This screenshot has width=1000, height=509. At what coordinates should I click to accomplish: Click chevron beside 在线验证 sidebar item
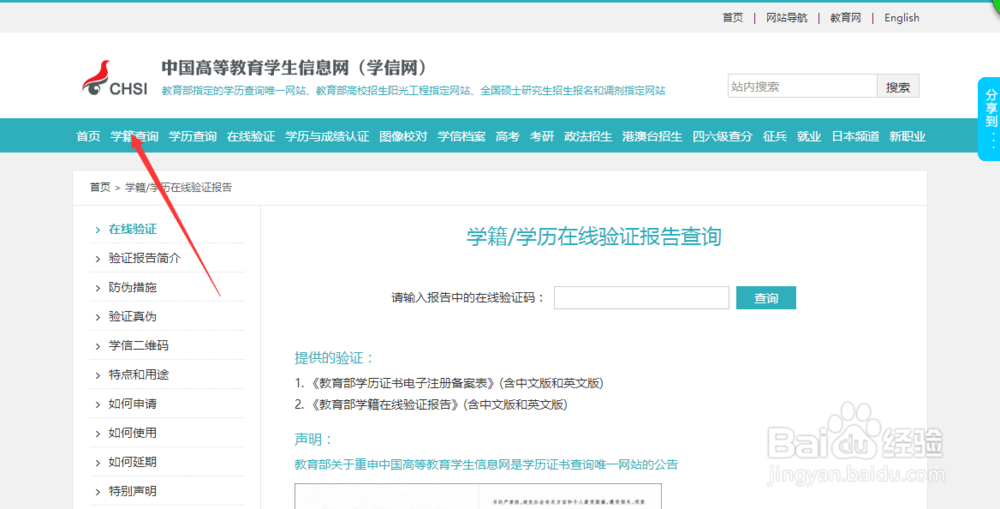coord(98,230)
